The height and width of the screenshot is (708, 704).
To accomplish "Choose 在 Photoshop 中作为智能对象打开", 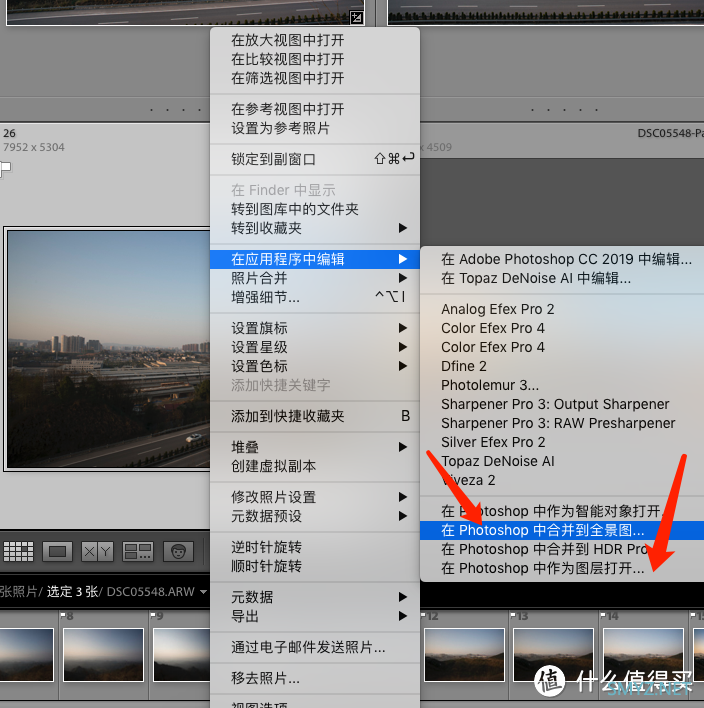I will click(562, 511).
